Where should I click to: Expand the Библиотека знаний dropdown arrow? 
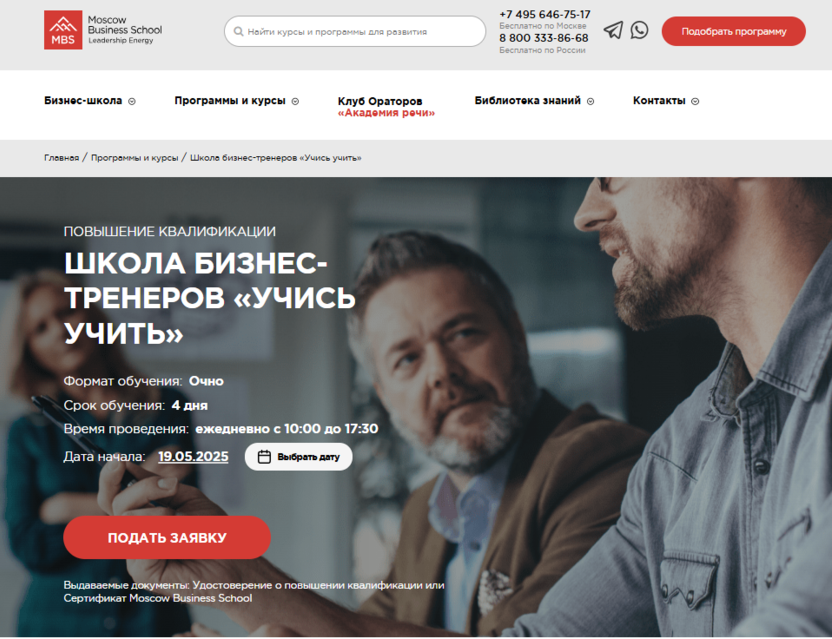pos(591,101)
